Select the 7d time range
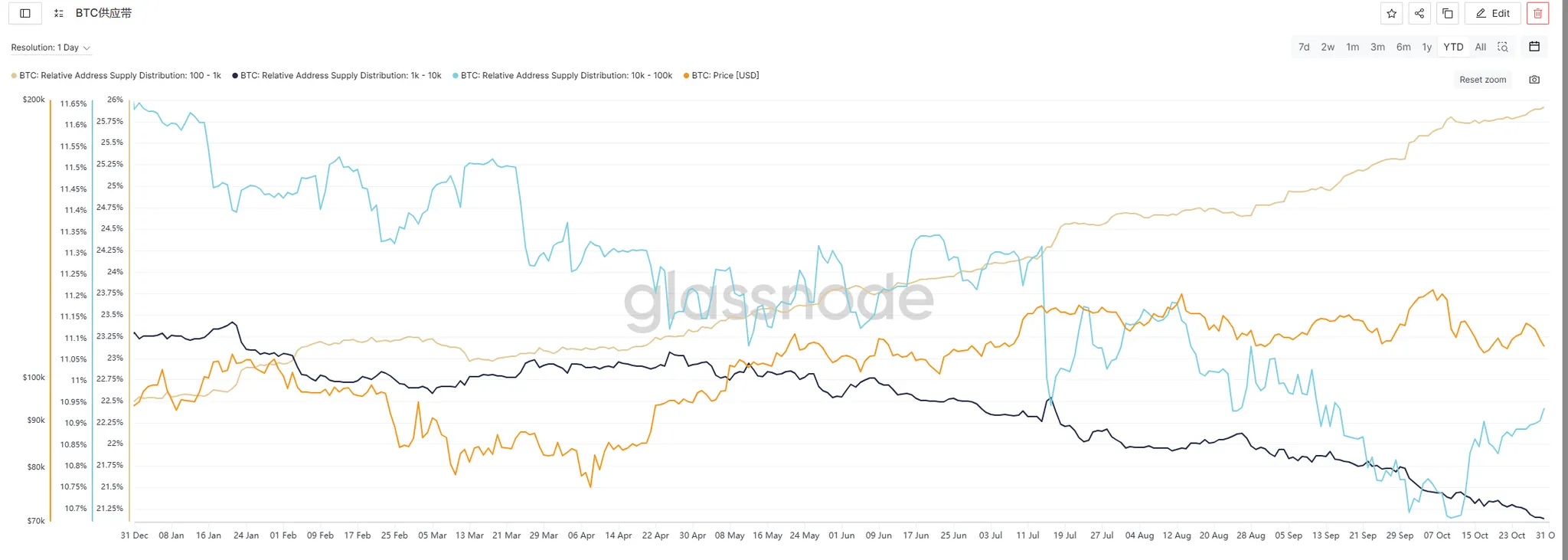 tap(1304, 47)
